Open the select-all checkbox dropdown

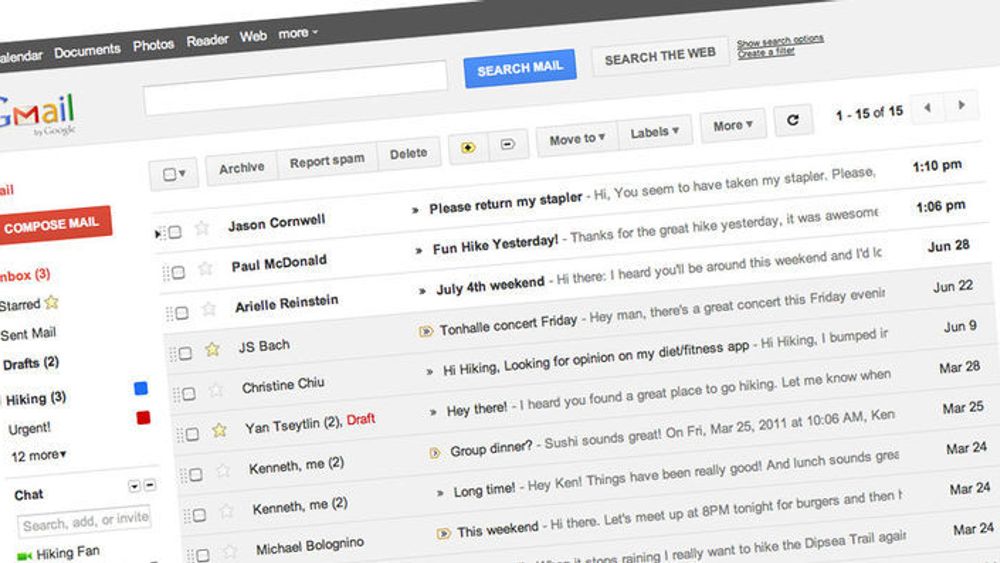point(173,173)
